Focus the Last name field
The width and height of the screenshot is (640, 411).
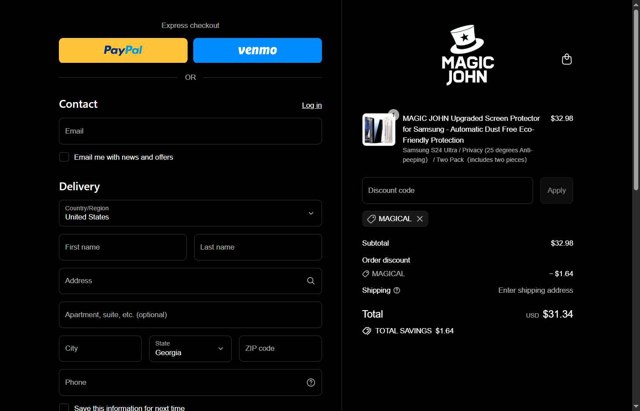258,247
